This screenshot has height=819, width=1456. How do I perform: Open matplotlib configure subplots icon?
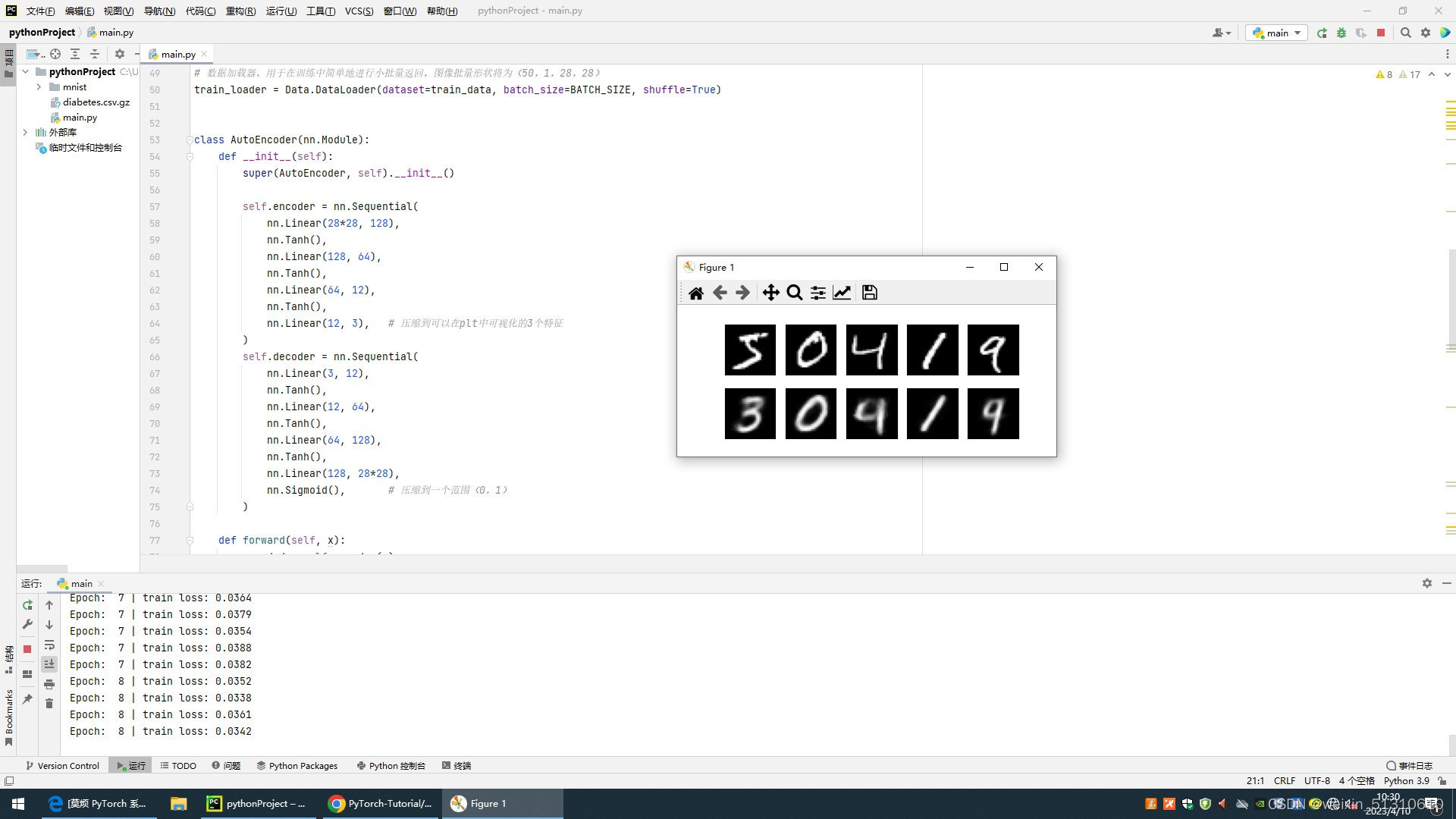click(817, 293)
